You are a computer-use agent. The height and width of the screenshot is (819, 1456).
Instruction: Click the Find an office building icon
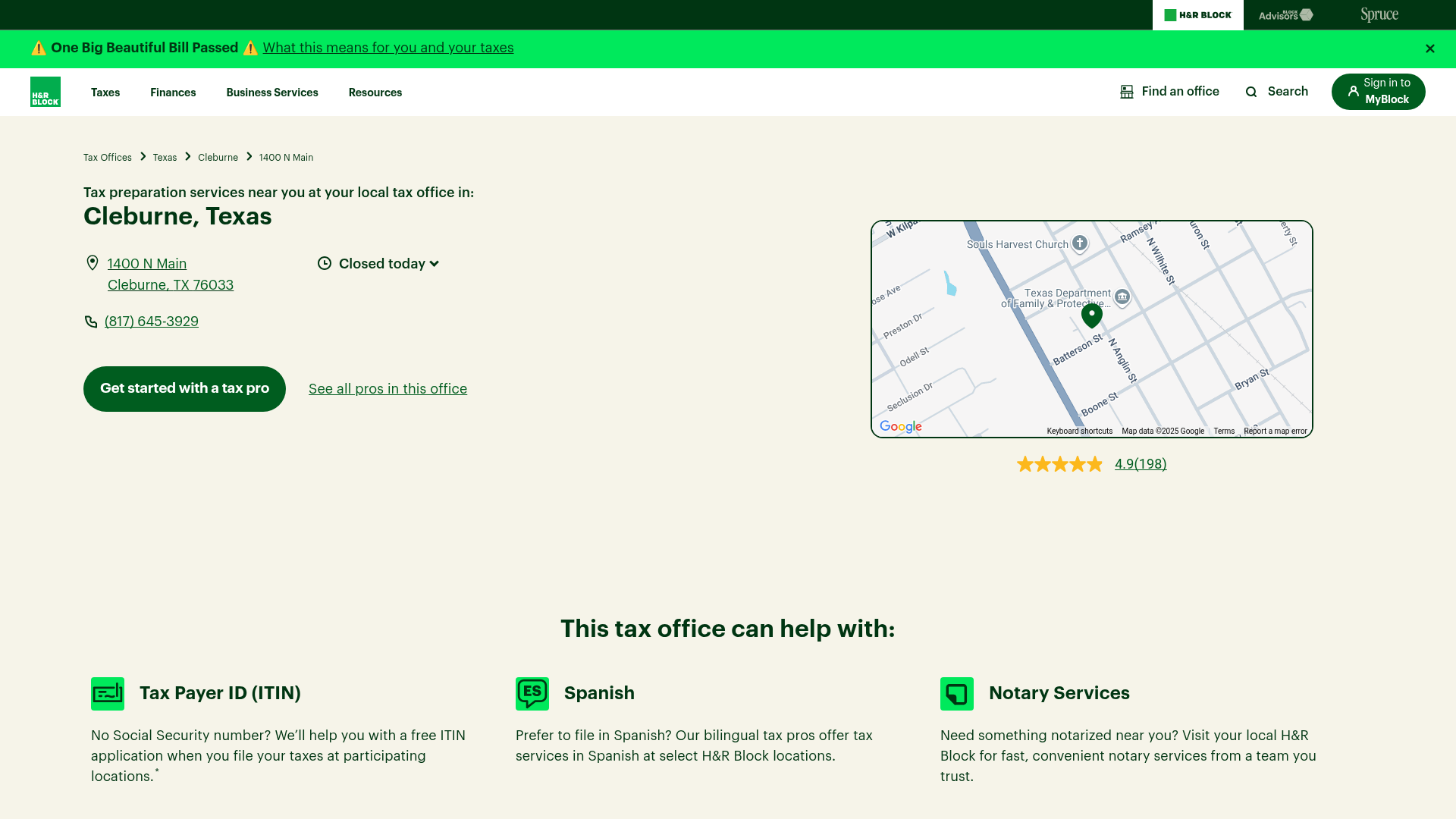pyautogui.click(x=1127, y=92)
